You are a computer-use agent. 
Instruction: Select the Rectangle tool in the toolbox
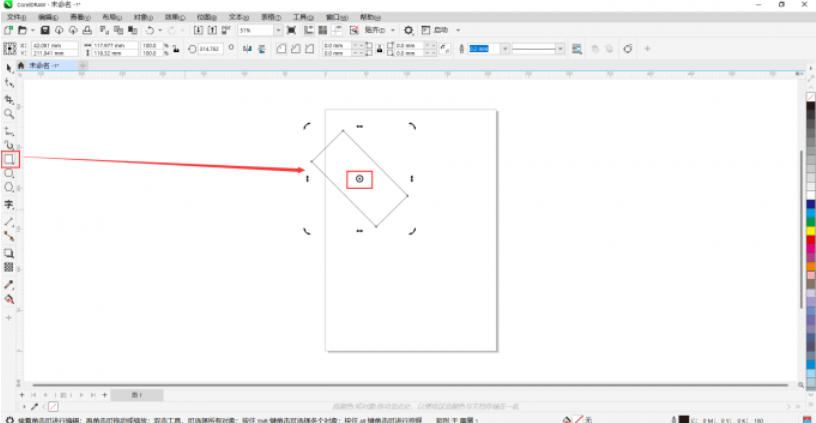(10, 159)
